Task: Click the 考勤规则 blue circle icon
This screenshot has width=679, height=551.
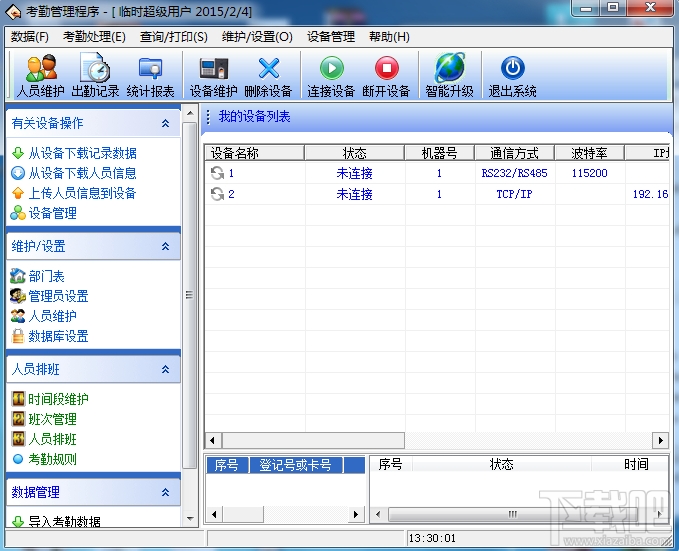Action: coord(18,459)
